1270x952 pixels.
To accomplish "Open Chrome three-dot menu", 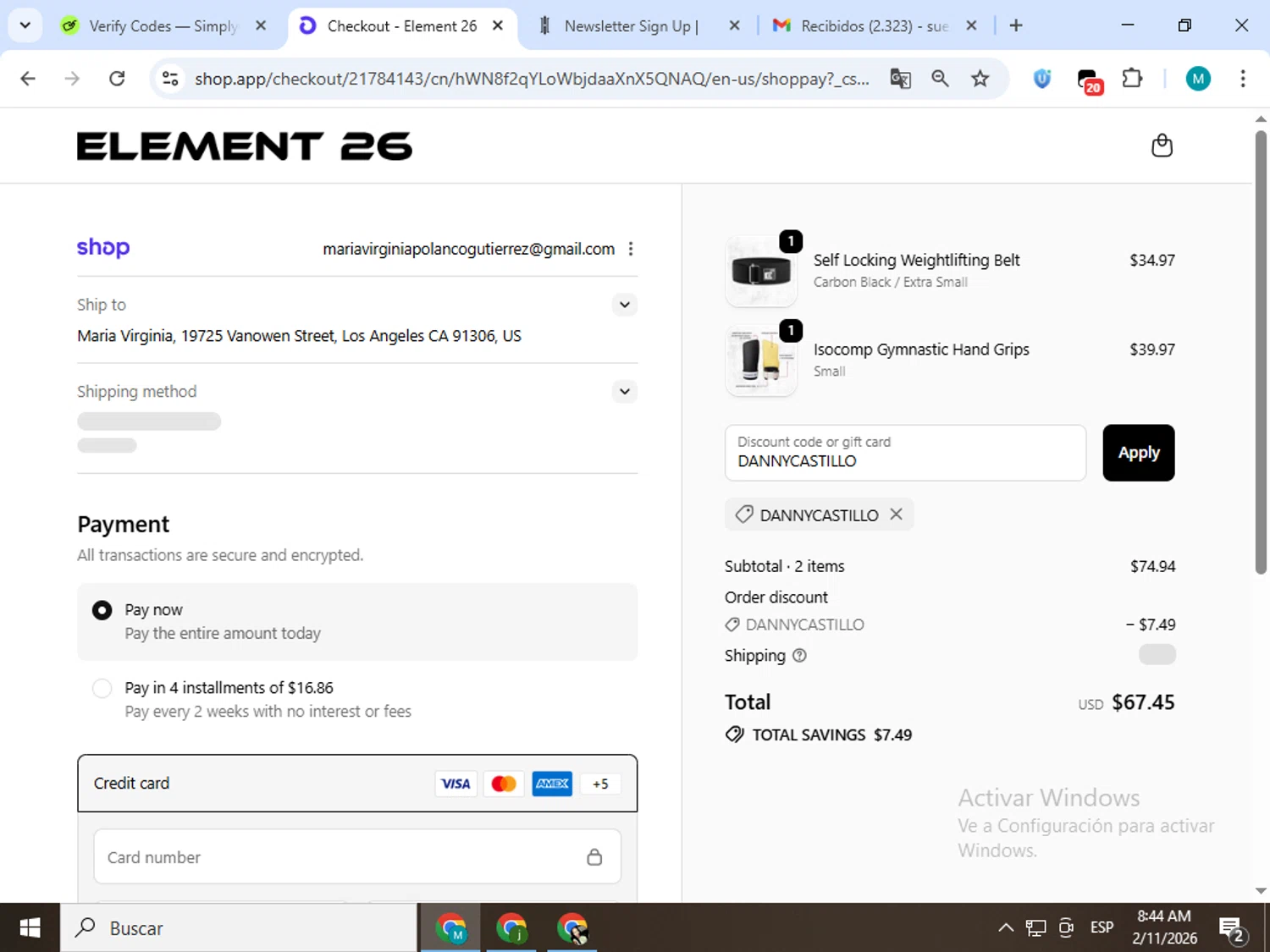I will coord(1242,79).
